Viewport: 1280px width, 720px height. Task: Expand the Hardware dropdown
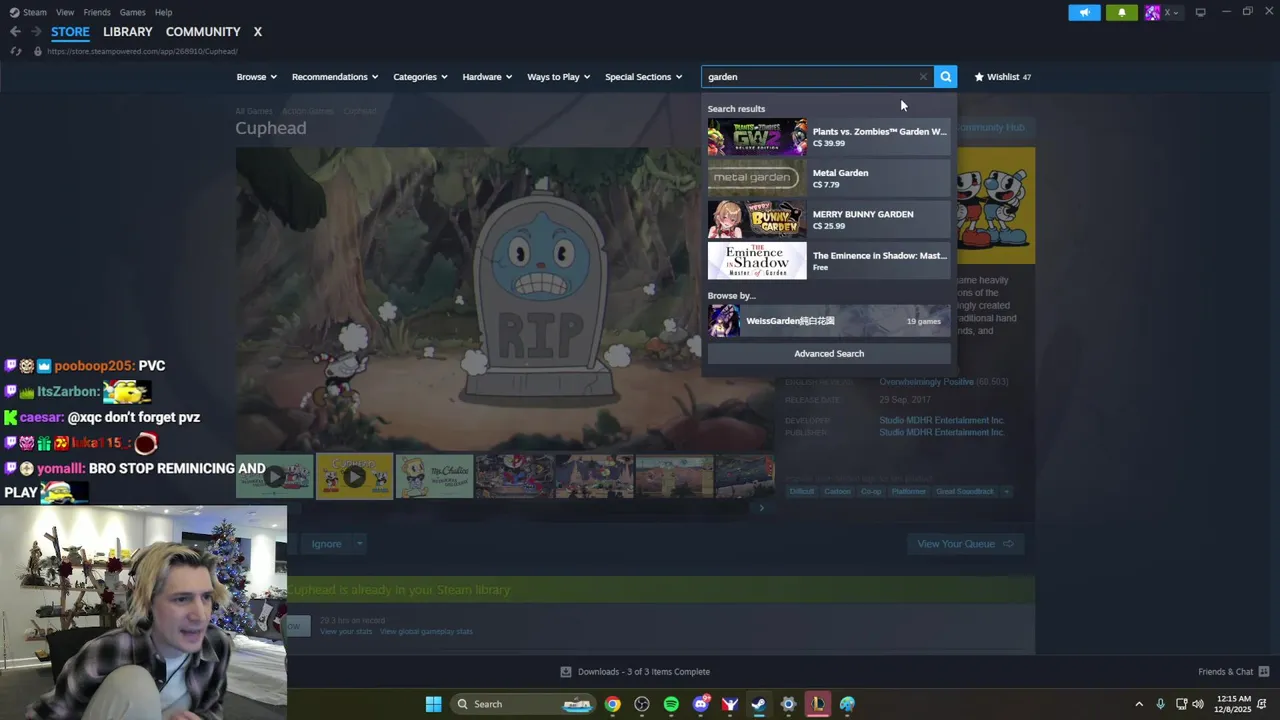click(487, 77)
